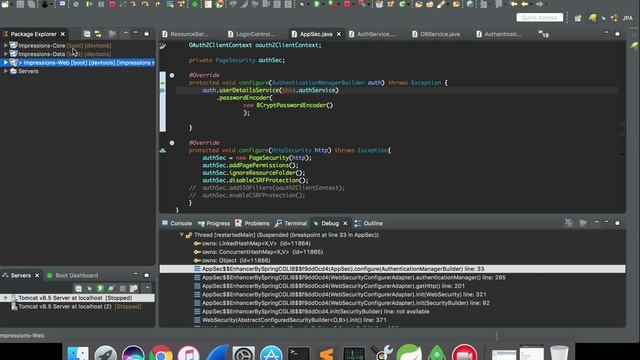
Task: Switch to the JPA perspective
Action: [627, 18]
